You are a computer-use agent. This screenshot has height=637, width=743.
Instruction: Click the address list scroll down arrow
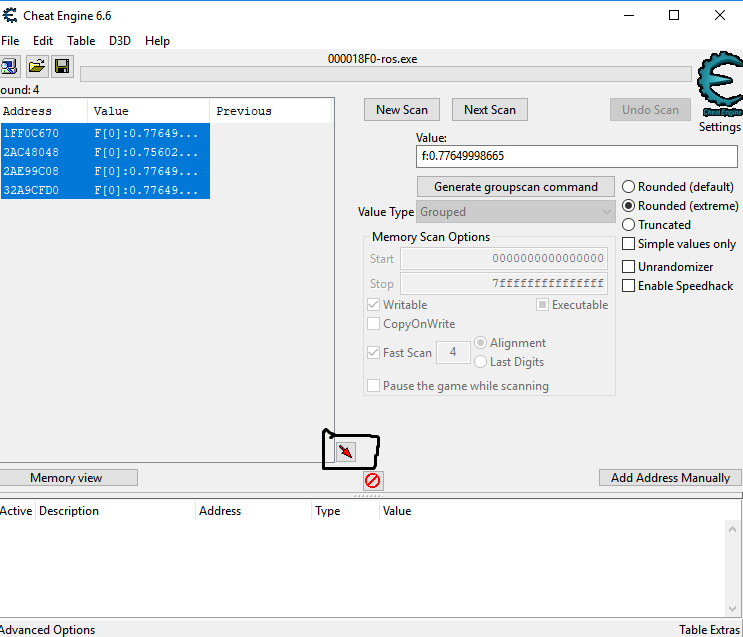coord(733,608)
